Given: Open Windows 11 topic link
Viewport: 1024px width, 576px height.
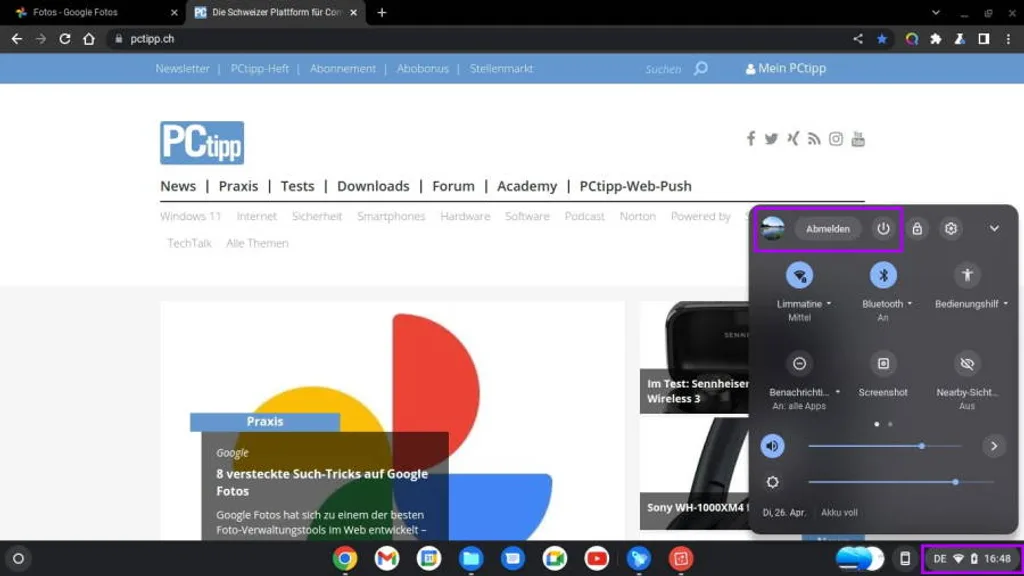Looking at the screenshot, I should (191, 216).
